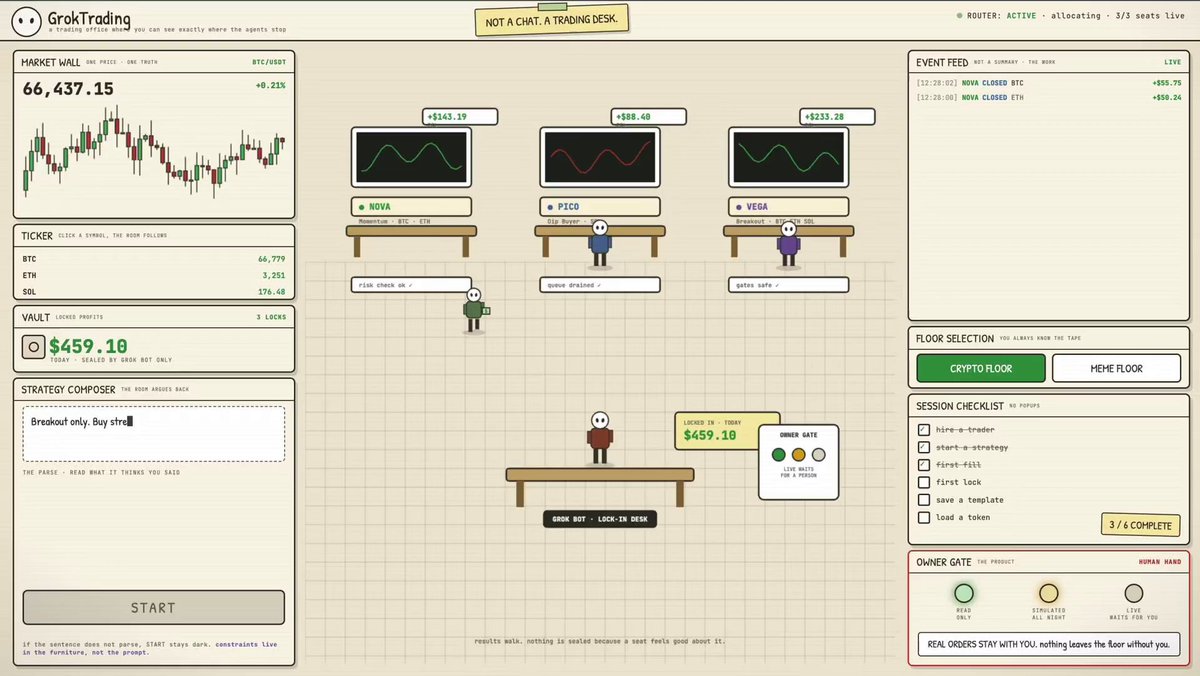Select SOL in the ticker list

tap(153, 292)
